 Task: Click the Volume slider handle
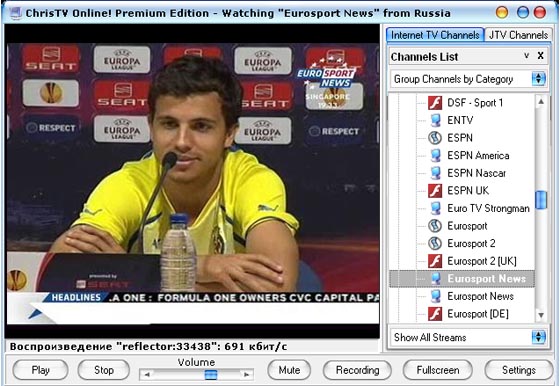click(x=211, y=375)
